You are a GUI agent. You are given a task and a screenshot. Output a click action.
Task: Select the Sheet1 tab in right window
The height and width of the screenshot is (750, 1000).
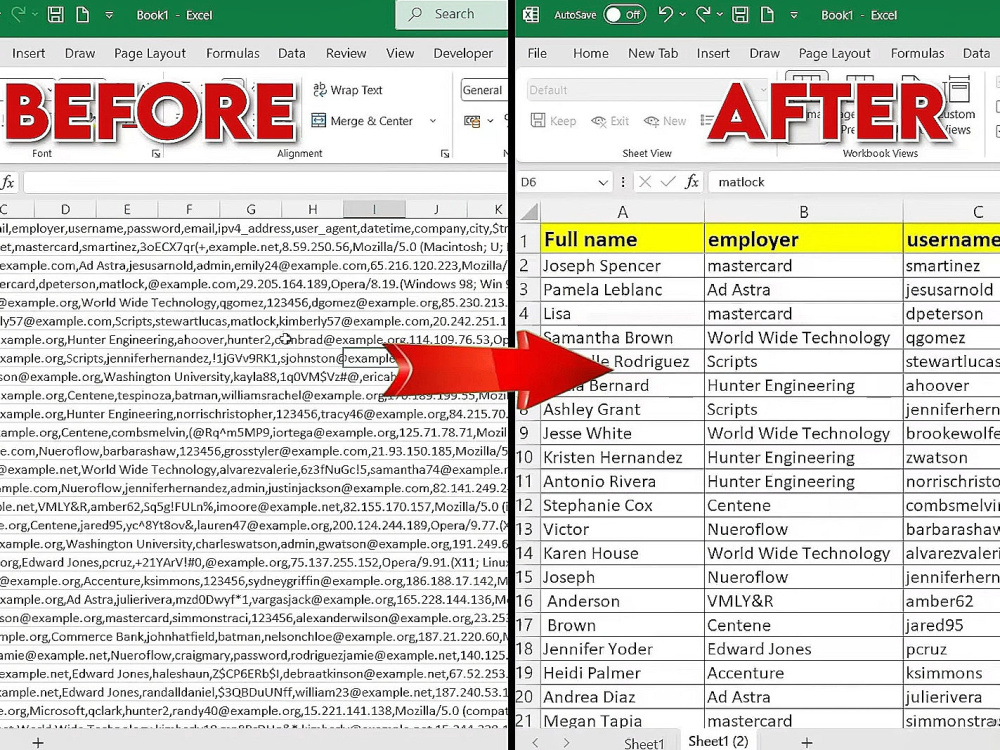coord(643,743)
